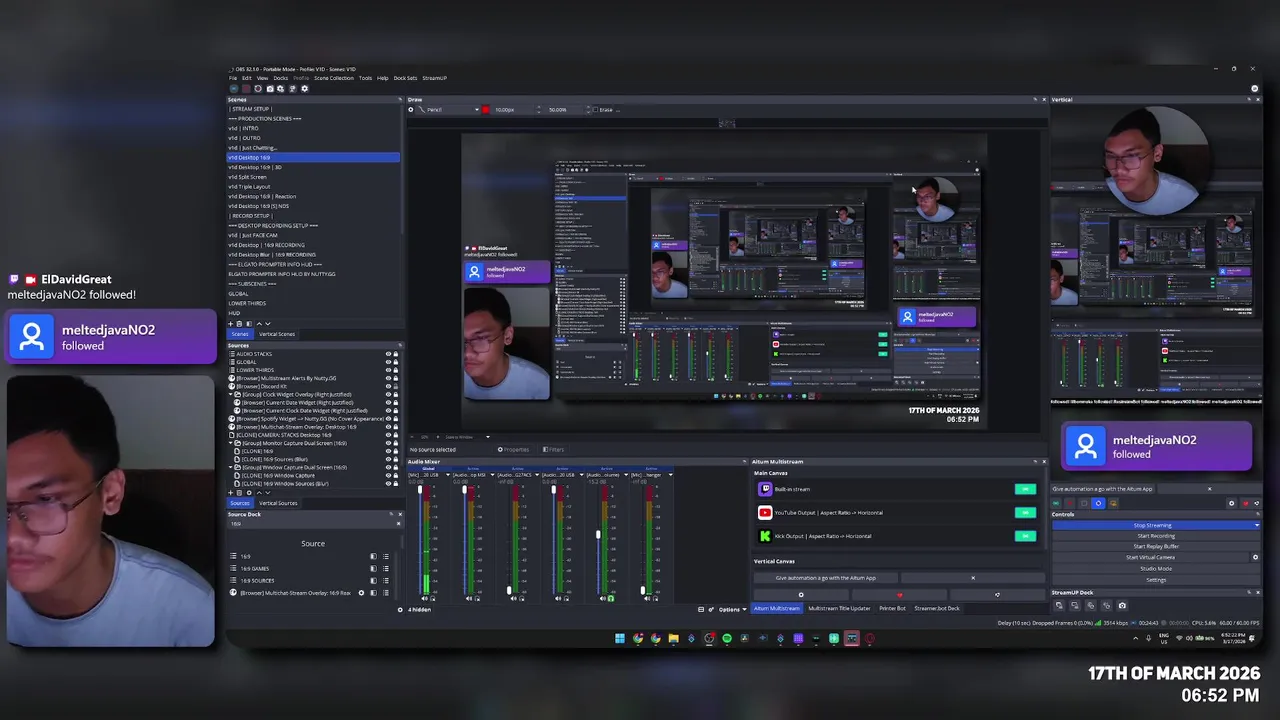The height and width of the screenshot is (720, 1280).
Task: Click Start Virtual Camera
Action: tap(1150, 557)
